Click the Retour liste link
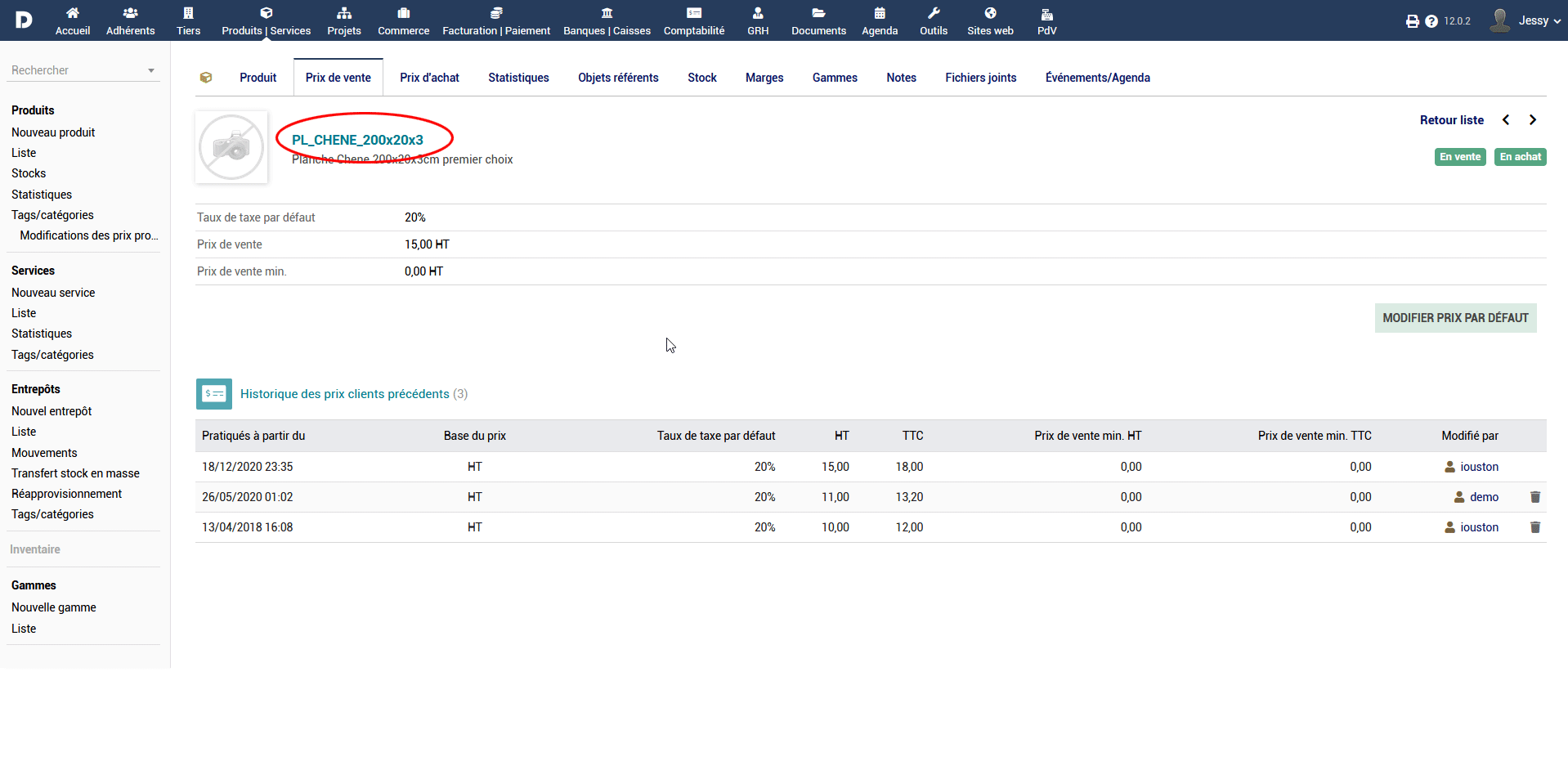The image size is (1568, 766). coord(1451,120)
